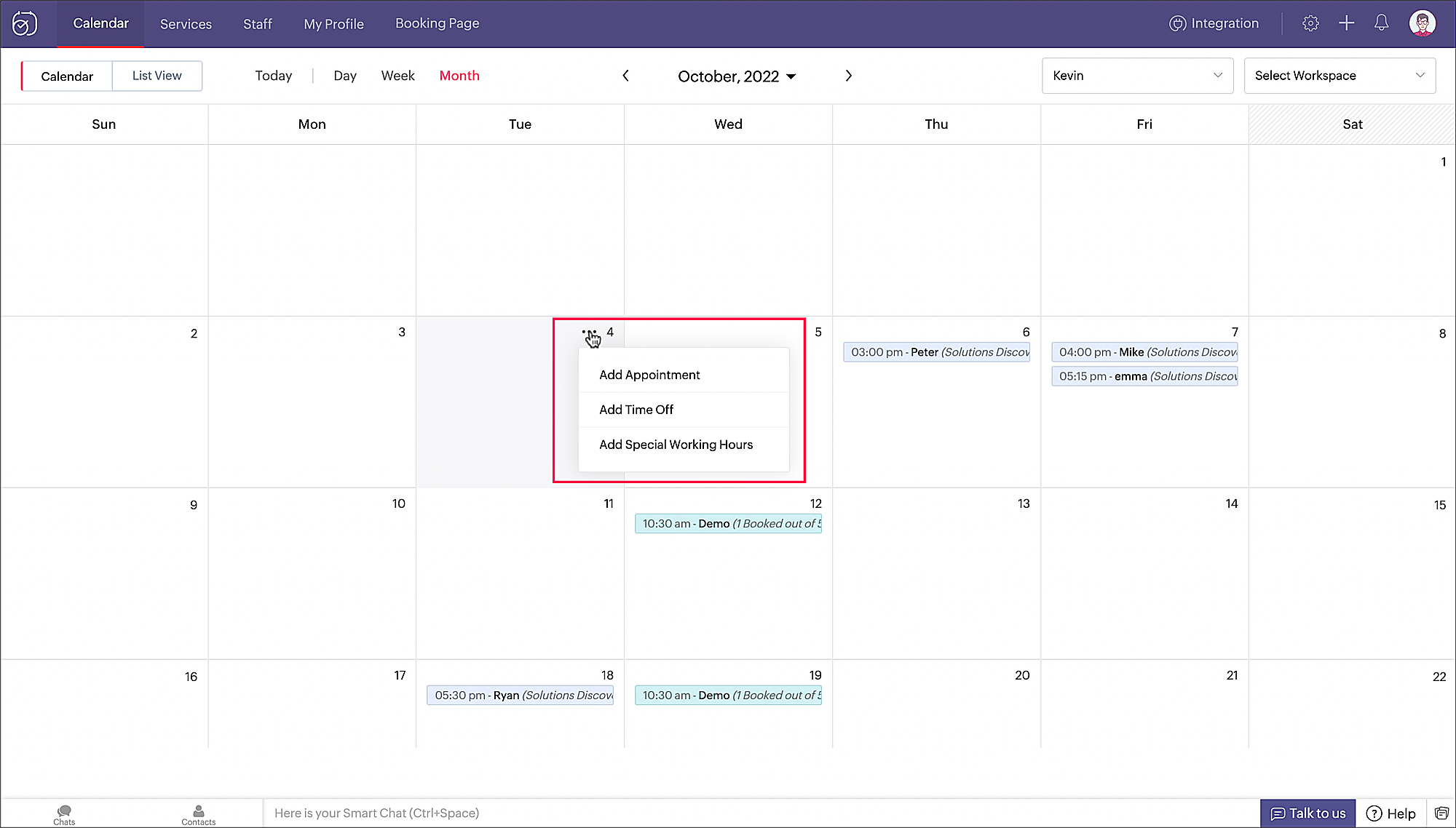The height and width of the screenshot is (828, 1456).
Task: Expand the Kevin staff dropdown
Action: [x=1137, y=76]
